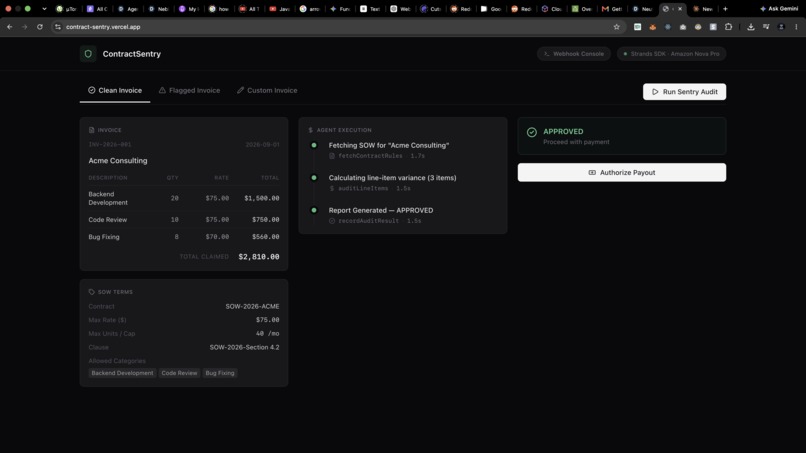The width and height of the screenshot is (806, 453).
Task: Click the Code Review category chip
Action: click(179, 373)
